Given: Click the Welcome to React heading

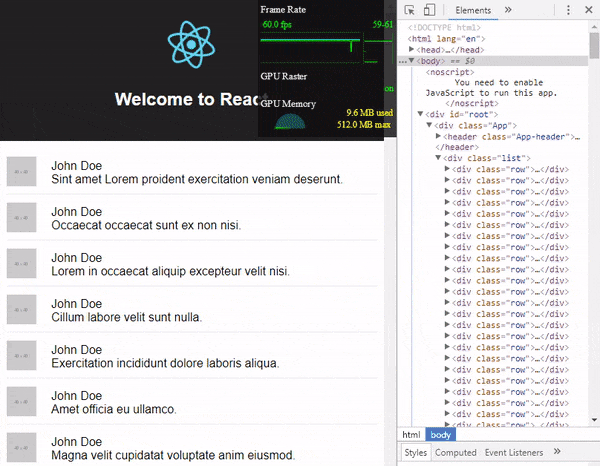Looking at the screenshot, I should [x=187, y=99].
